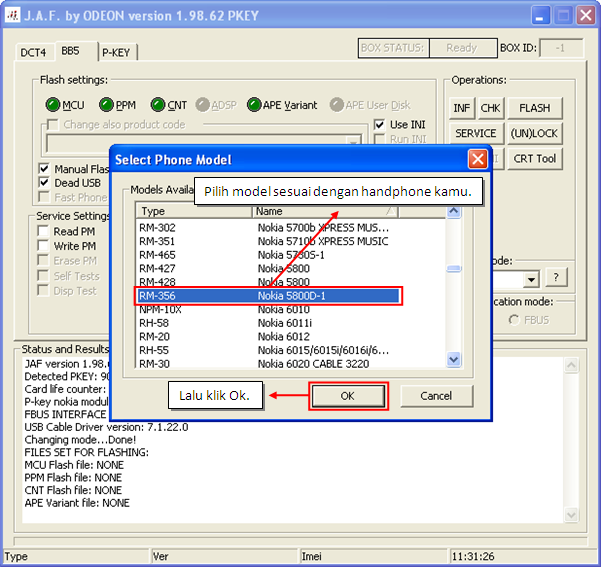This screenshot has height=567, width=601.
Task: Open the dropdown beside the help button
Action: [531, 279]
